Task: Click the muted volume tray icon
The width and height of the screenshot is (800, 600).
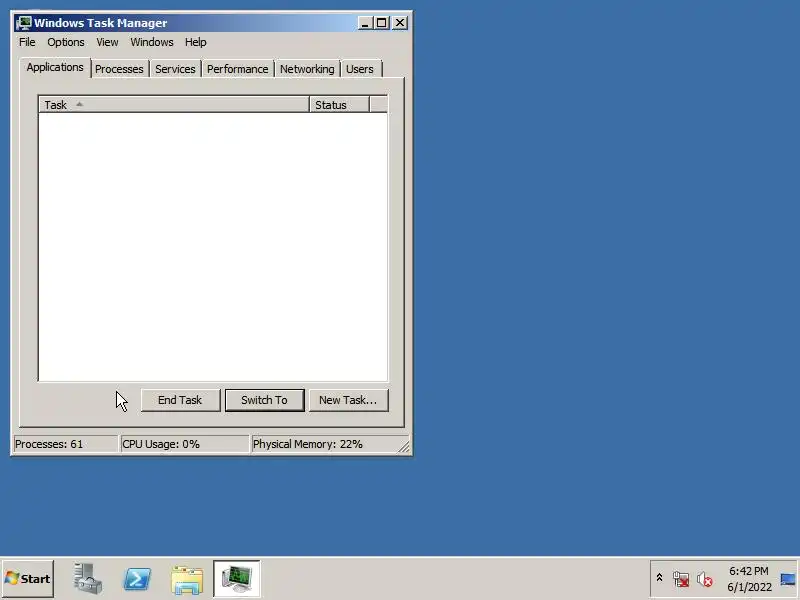Action: (x=705, y=579)
